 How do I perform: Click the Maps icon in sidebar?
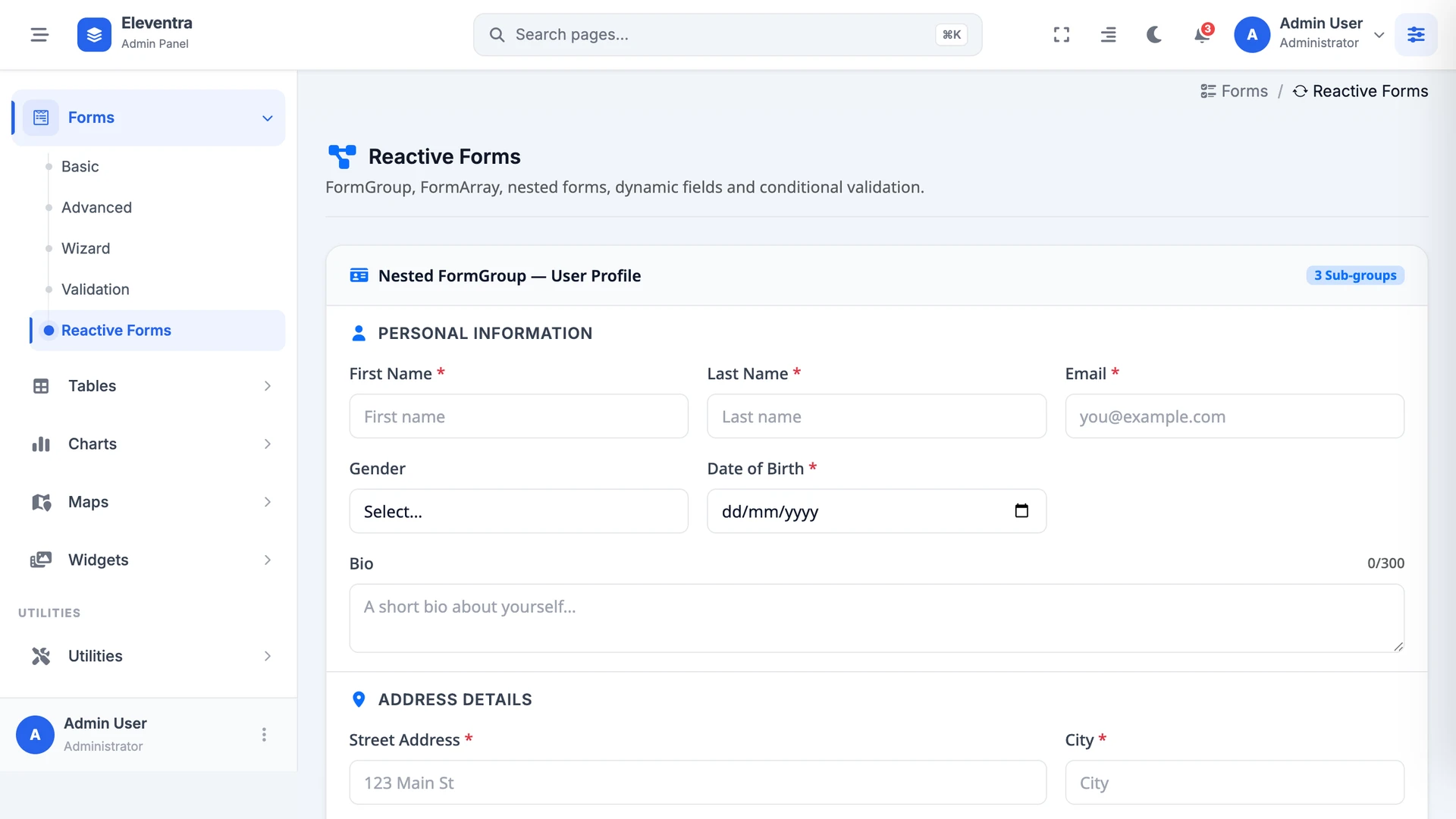pyautogui.click(x=41, y=502)
